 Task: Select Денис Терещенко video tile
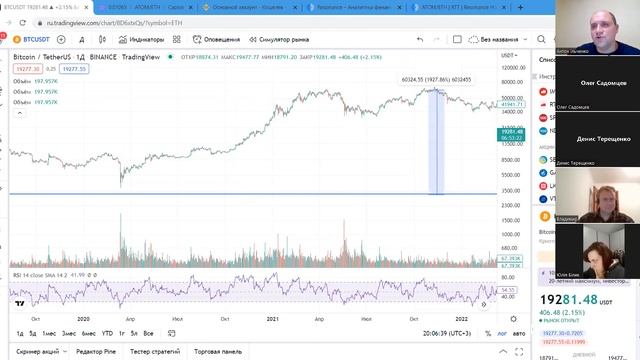598,139
